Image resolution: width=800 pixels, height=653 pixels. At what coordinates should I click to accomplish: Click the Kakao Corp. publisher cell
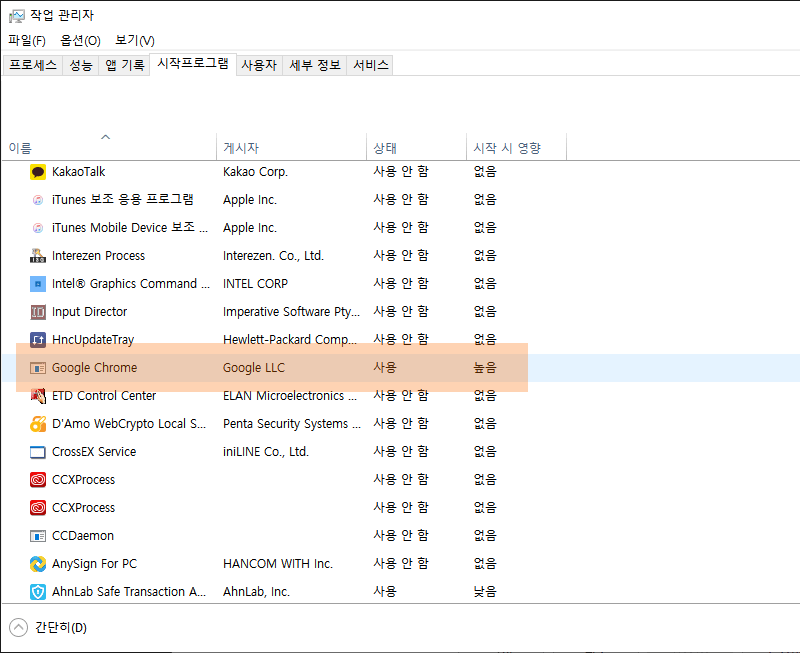click(255, 172)
